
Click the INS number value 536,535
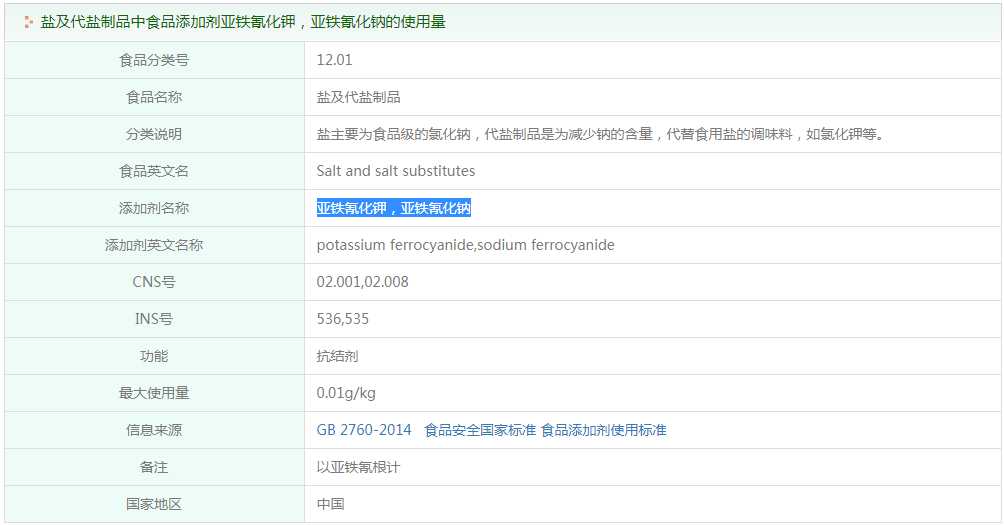342,319
